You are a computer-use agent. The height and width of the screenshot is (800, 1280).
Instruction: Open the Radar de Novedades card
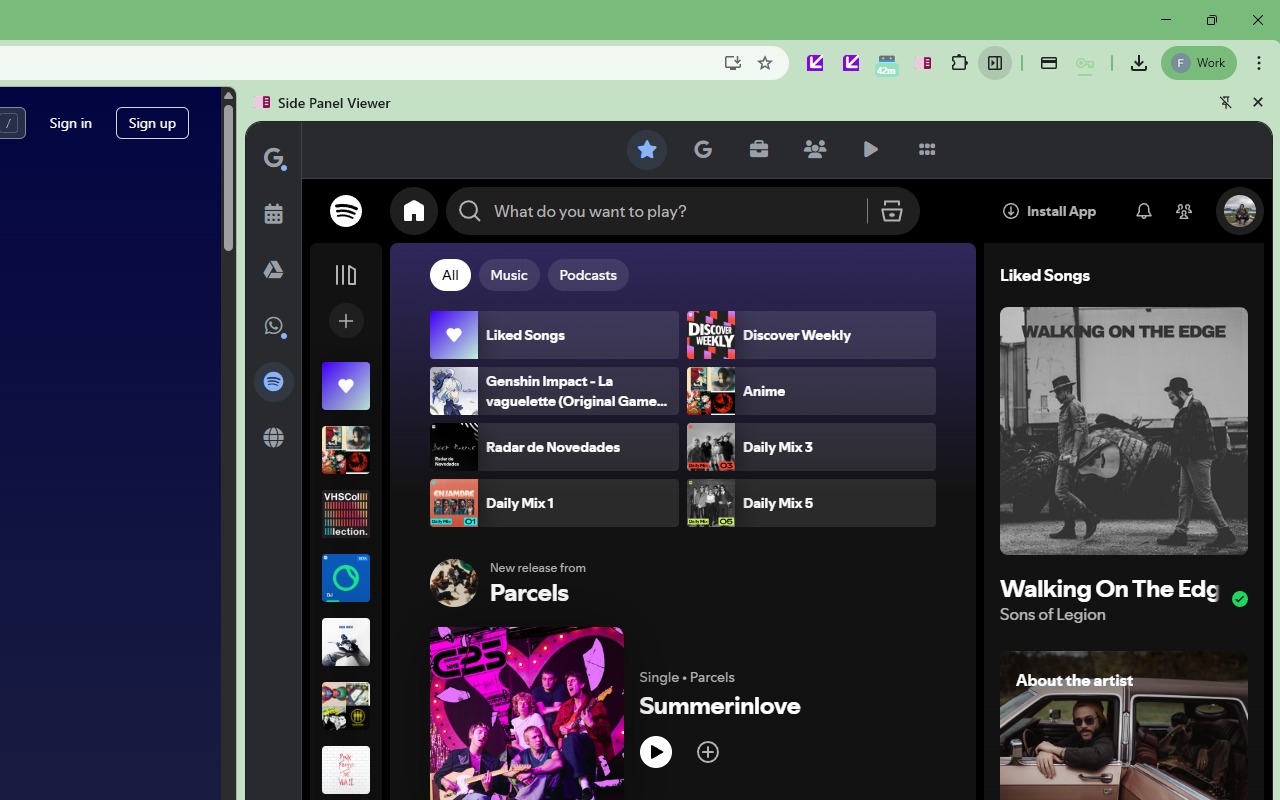pos(554,447)
